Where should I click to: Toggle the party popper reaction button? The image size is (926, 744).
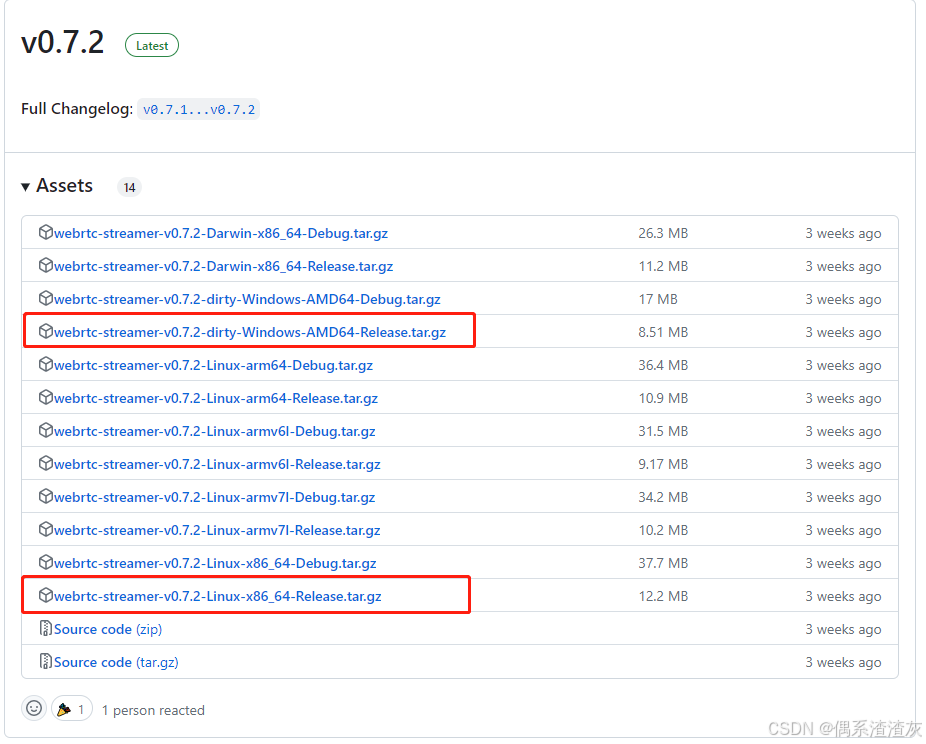point(71,709)
